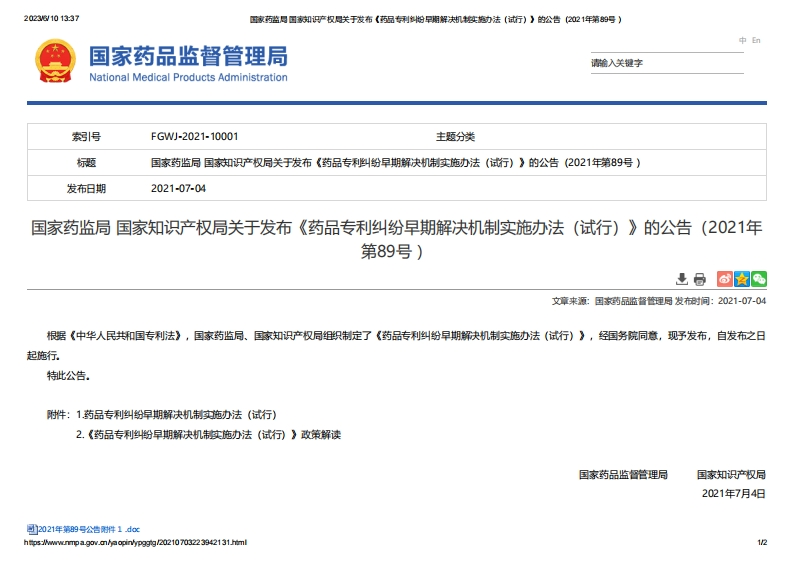Click the 国家药品监督管理局 site title
This screenshot has height=561, width=793.
[188, 55]
